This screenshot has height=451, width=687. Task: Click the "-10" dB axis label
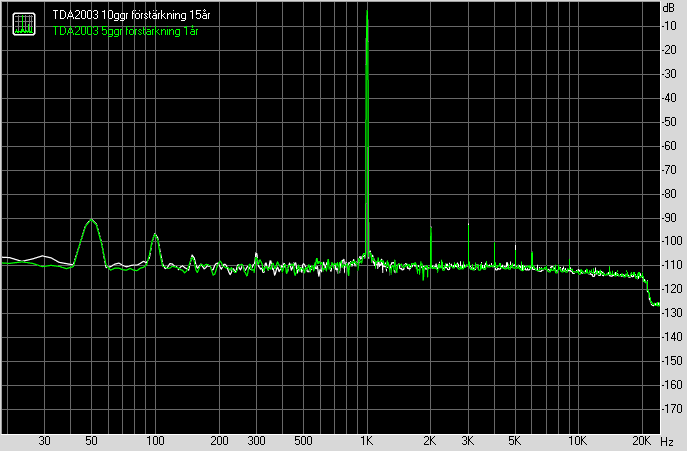(670, 26)
